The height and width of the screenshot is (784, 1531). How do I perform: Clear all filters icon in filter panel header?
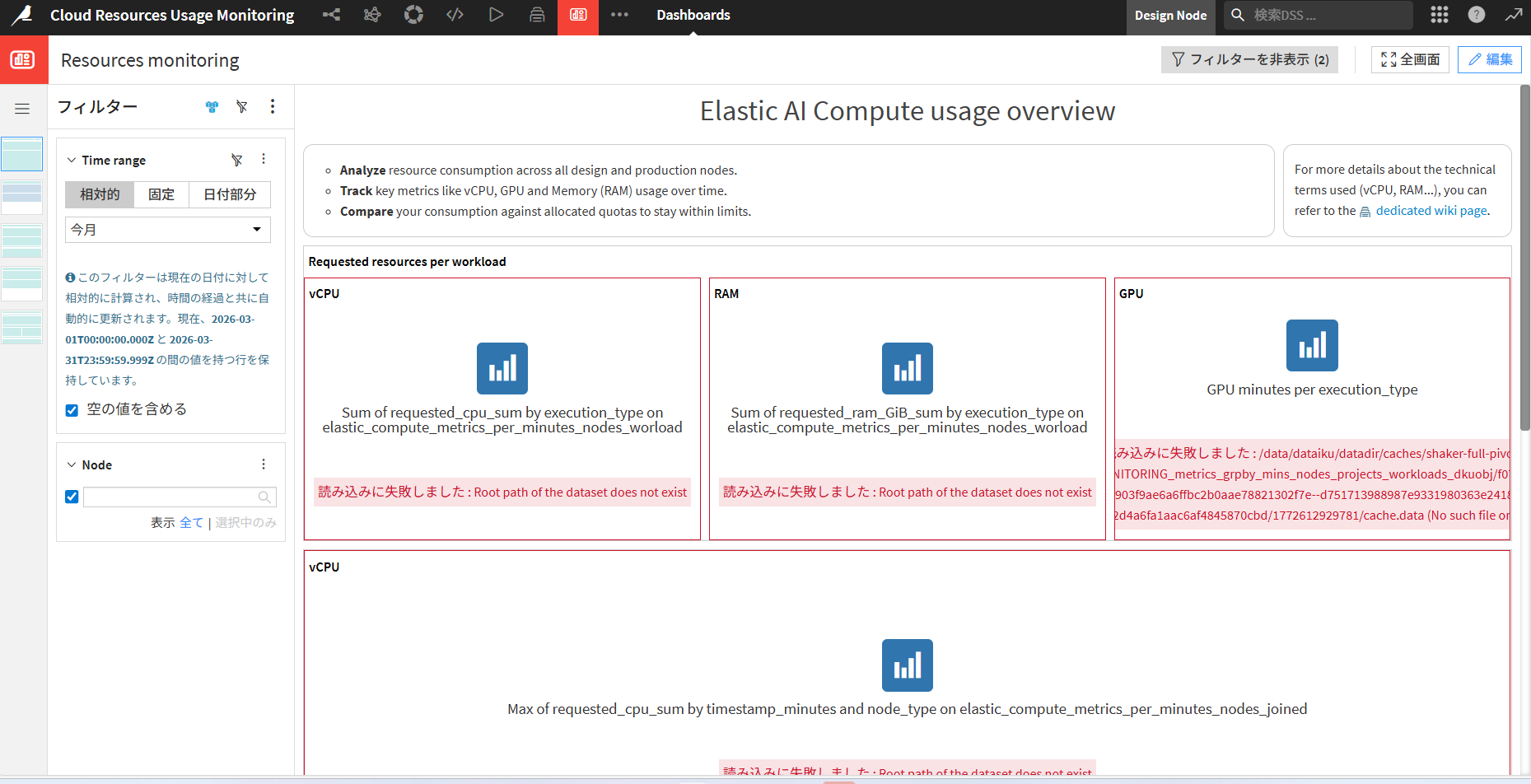tap(242, 107)
